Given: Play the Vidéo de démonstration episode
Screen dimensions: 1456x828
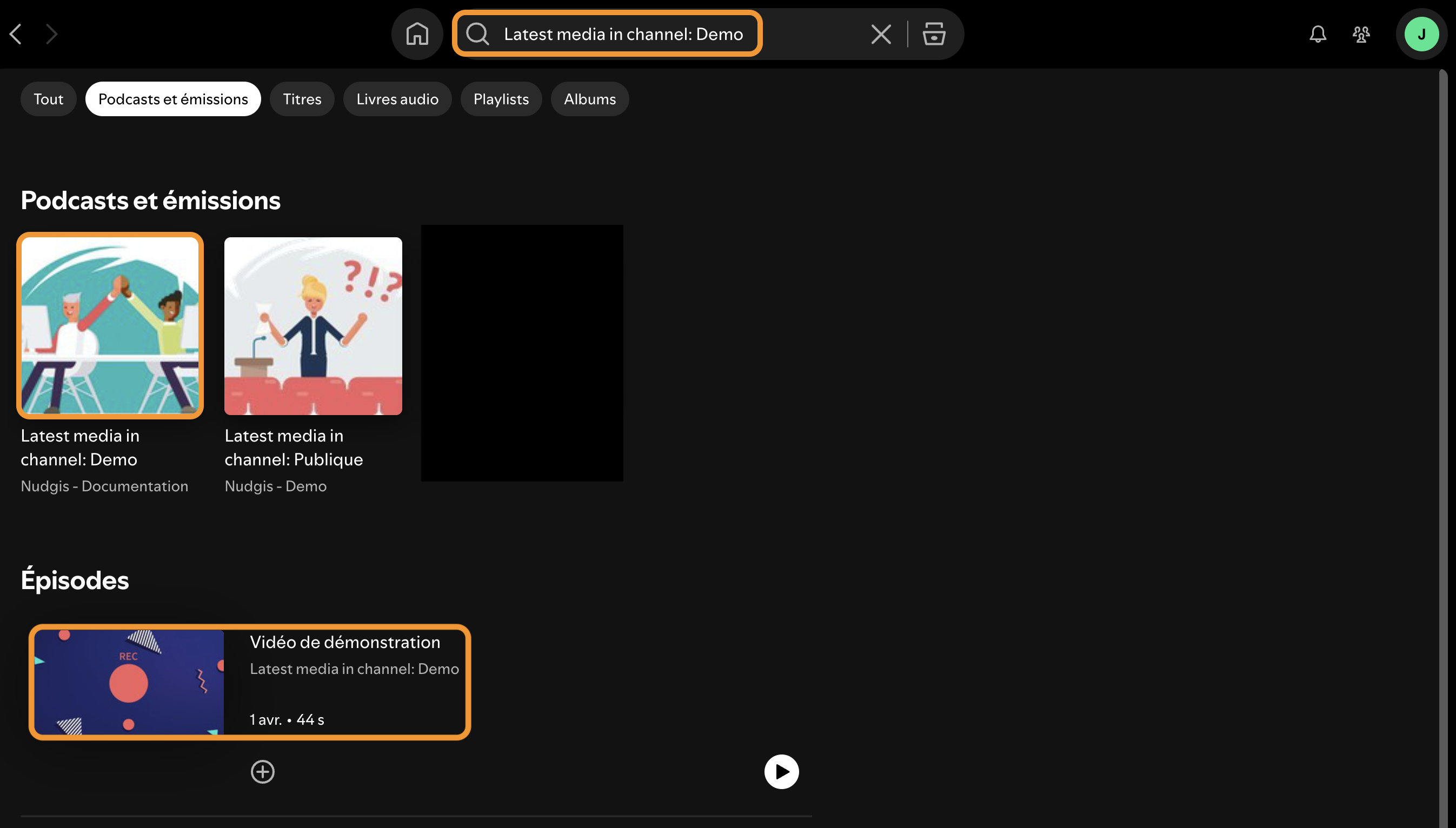Looking at the screenshot, I should [781, 772].
